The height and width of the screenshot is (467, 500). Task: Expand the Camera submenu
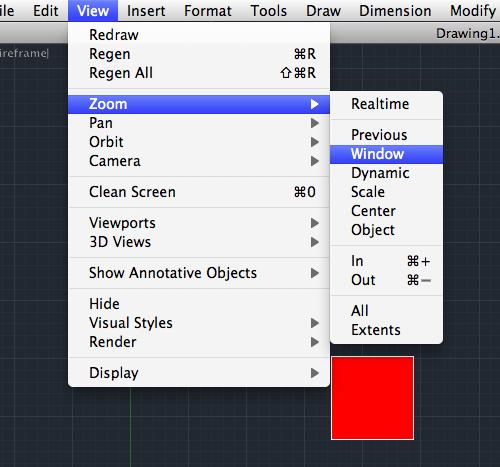click(199, 161)
